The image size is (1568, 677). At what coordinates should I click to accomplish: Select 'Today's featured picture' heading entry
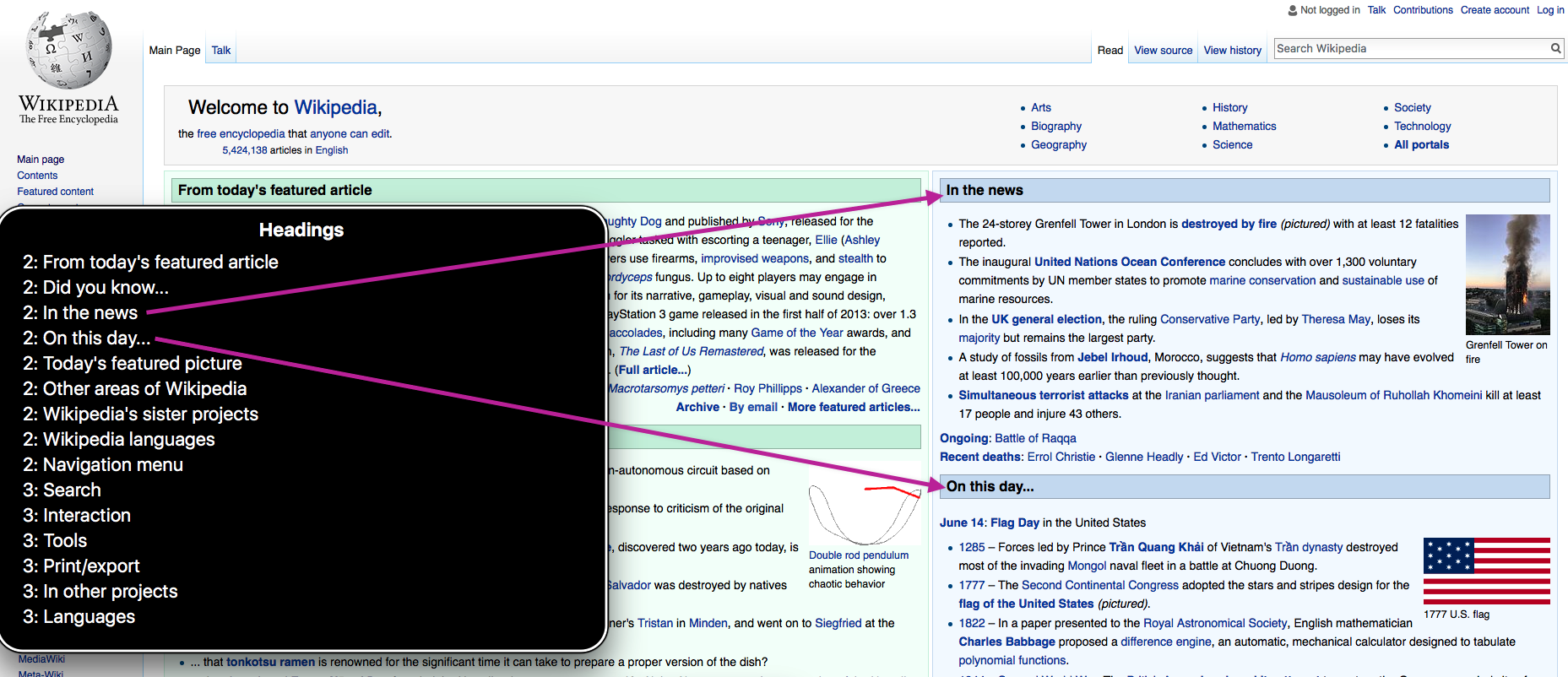pyautogui.click(x=132, y=364)
